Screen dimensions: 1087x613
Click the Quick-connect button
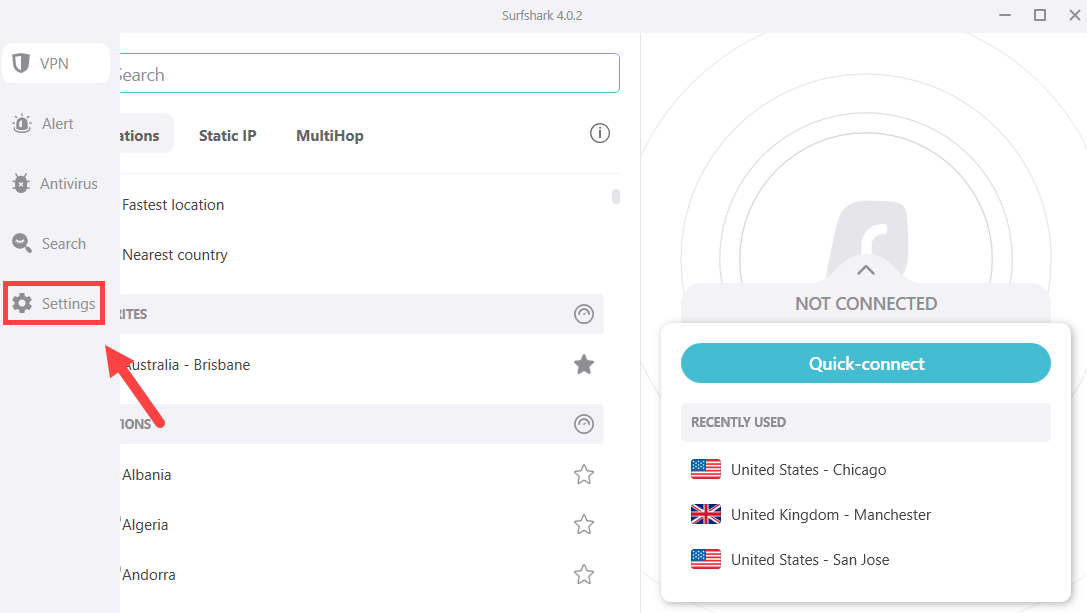click(x=866, y=363)
